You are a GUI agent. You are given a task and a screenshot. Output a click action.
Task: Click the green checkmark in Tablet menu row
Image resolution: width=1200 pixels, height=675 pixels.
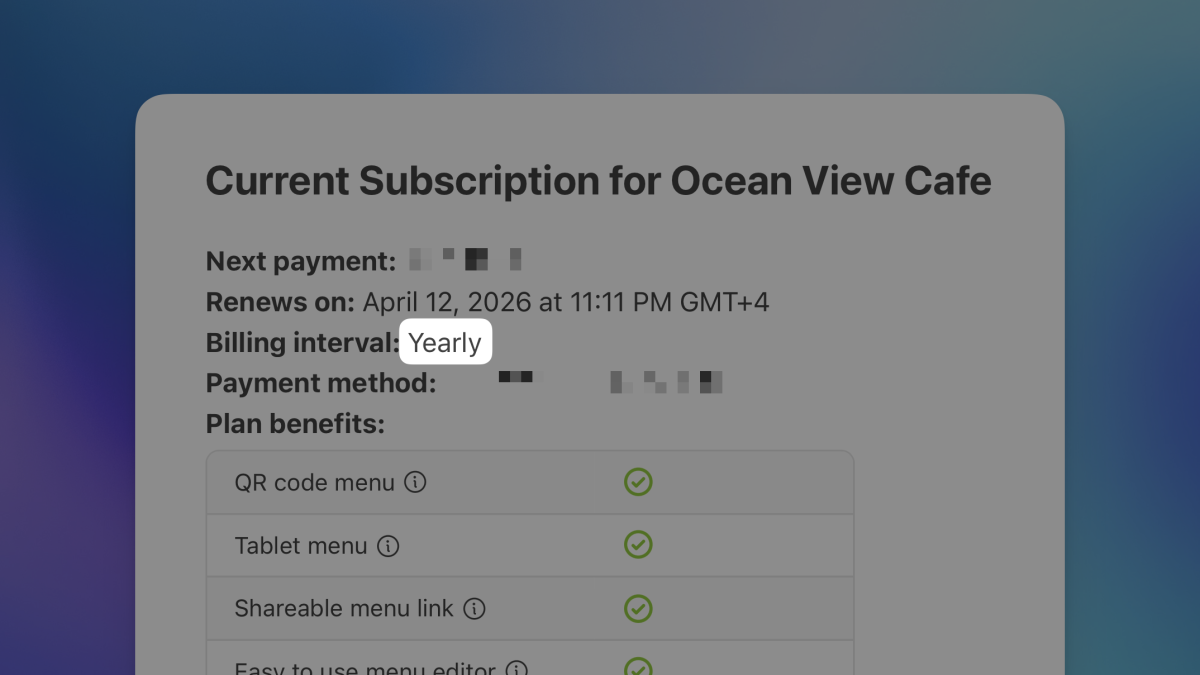tap(638, 545)
